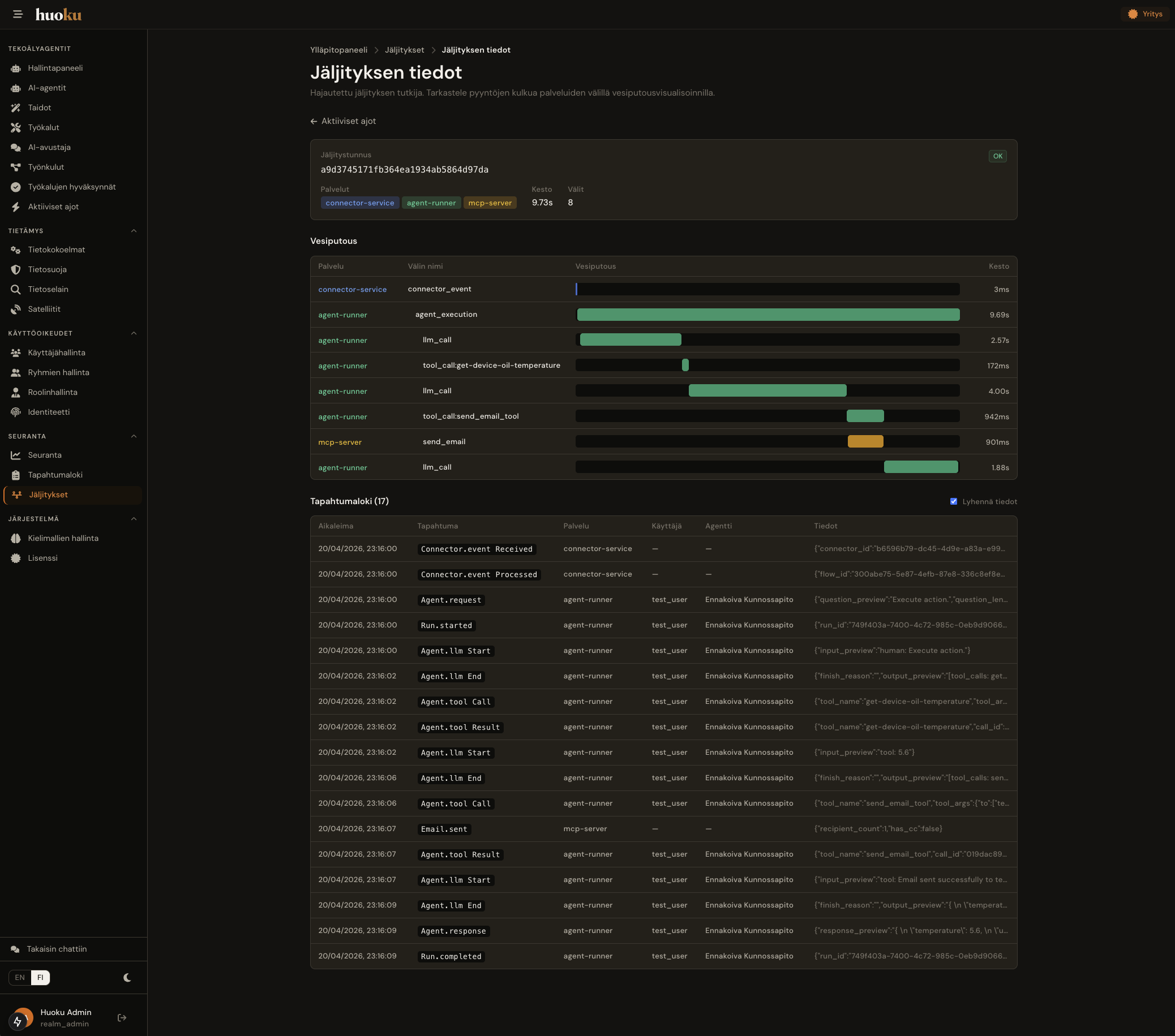Toggle the Lyhennä tiedot checkbox

[954, 502]
